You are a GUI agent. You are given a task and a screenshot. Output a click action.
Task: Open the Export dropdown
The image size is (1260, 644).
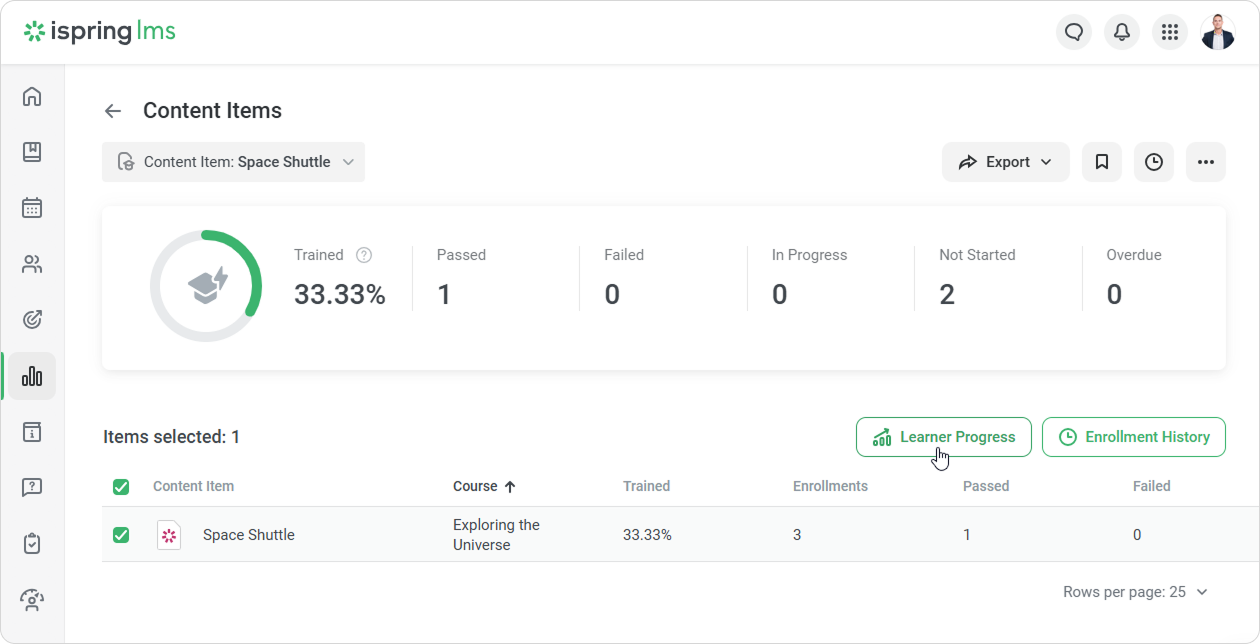point(1005,162)
